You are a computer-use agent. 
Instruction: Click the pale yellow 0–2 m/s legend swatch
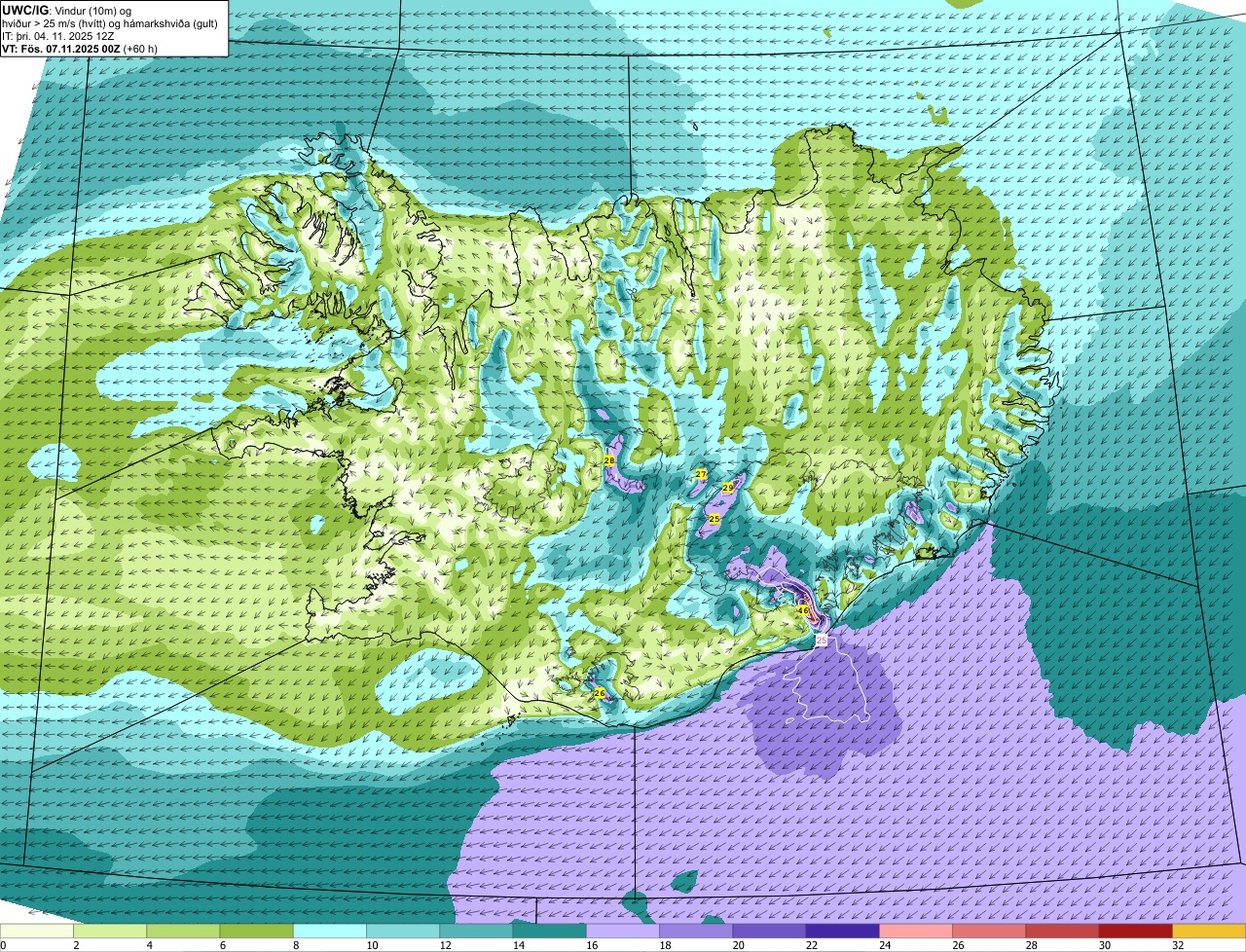[36, 932]
